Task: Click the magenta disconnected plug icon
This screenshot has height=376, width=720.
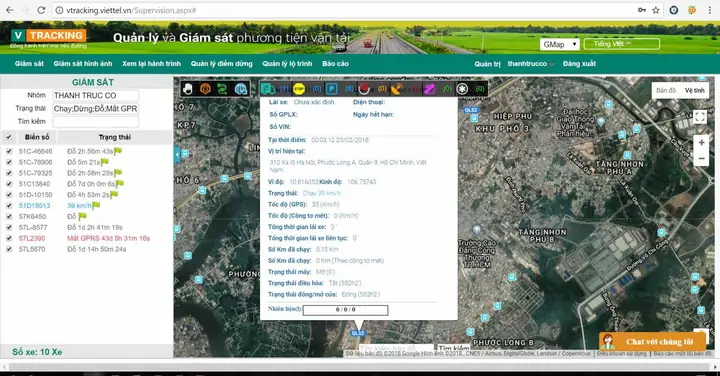Action: [429, 89]
